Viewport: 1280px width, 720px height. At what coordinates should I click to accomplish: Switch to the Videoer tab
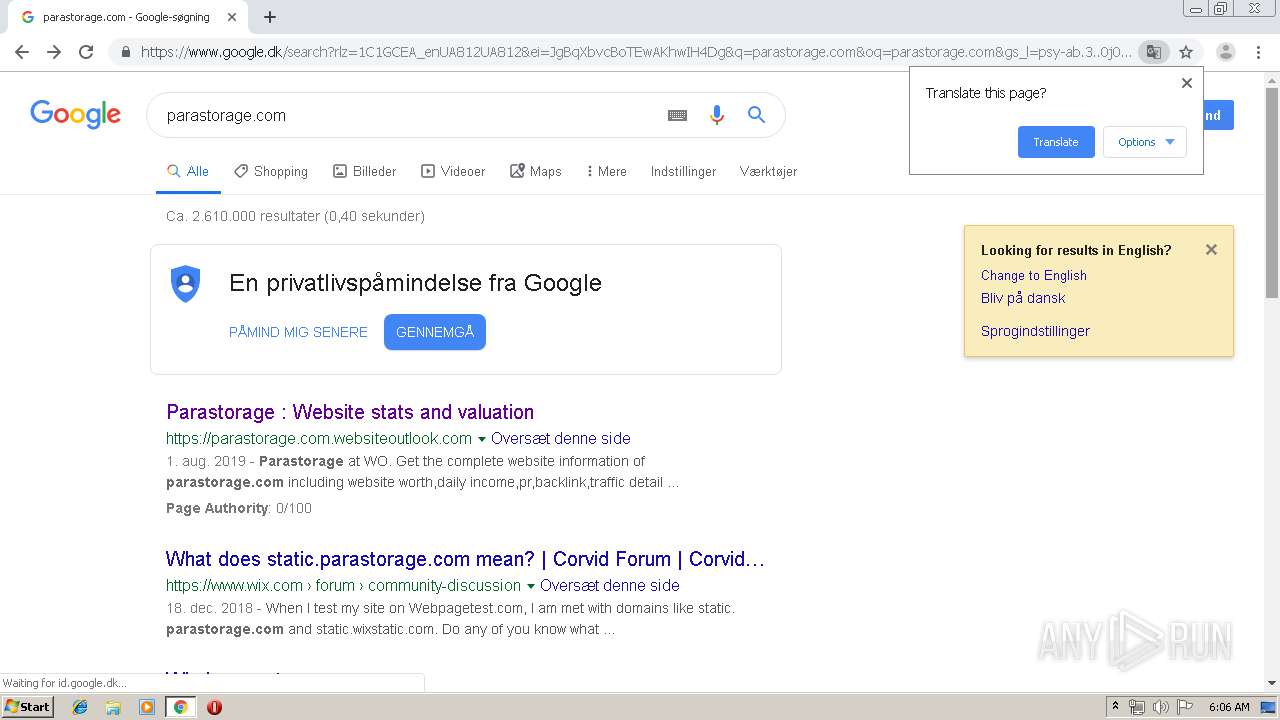click(x=453, y=171)
